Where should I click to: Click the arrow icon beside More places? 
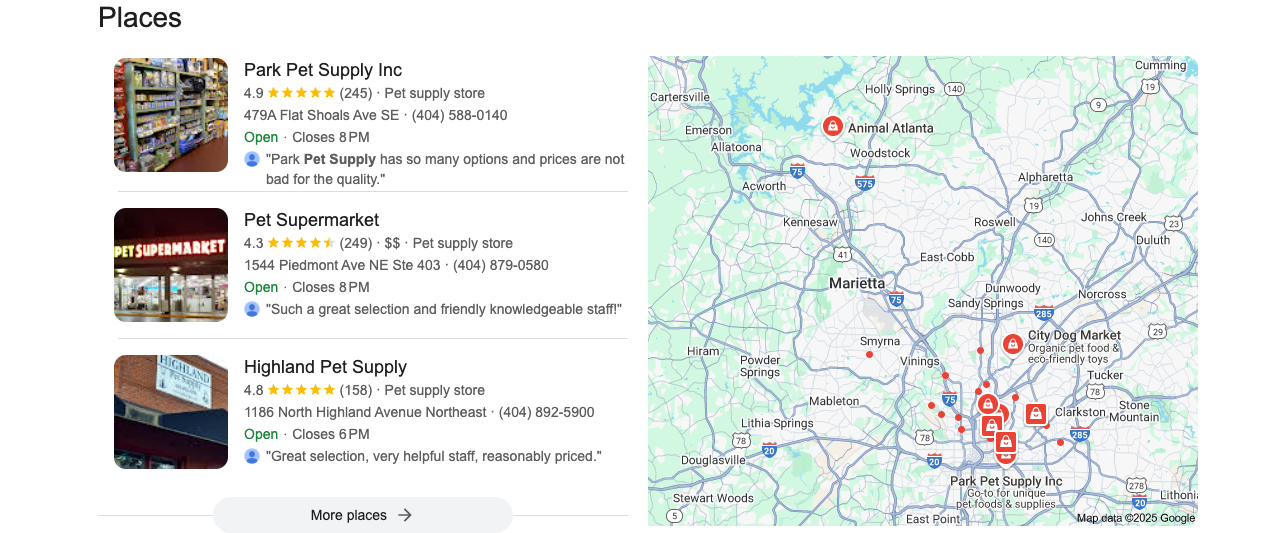[405, 515]
